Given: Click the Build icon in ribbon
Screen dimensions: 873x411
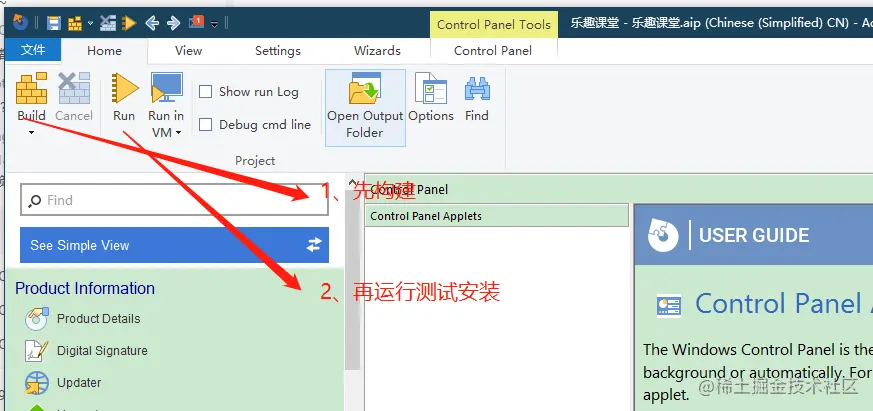Looking at the screenshot, I should tap(31, 88).
